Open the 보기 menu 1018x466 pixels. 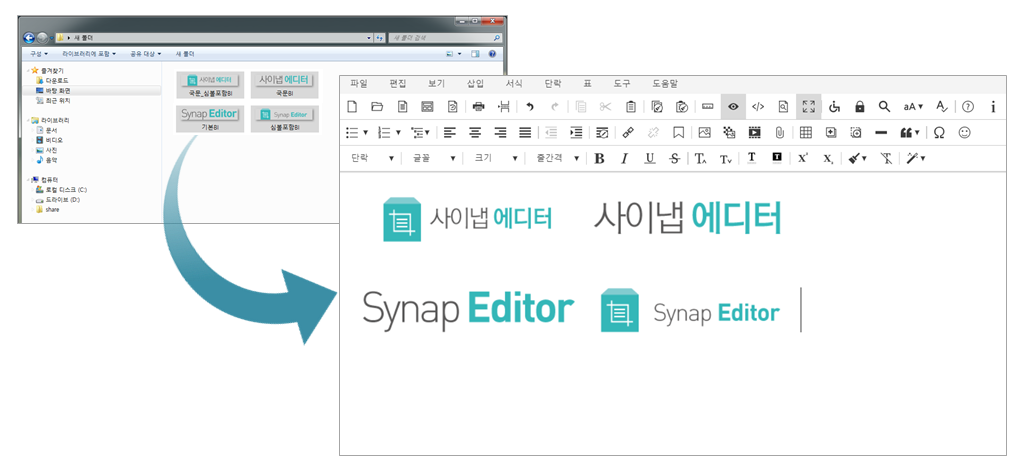436,83
